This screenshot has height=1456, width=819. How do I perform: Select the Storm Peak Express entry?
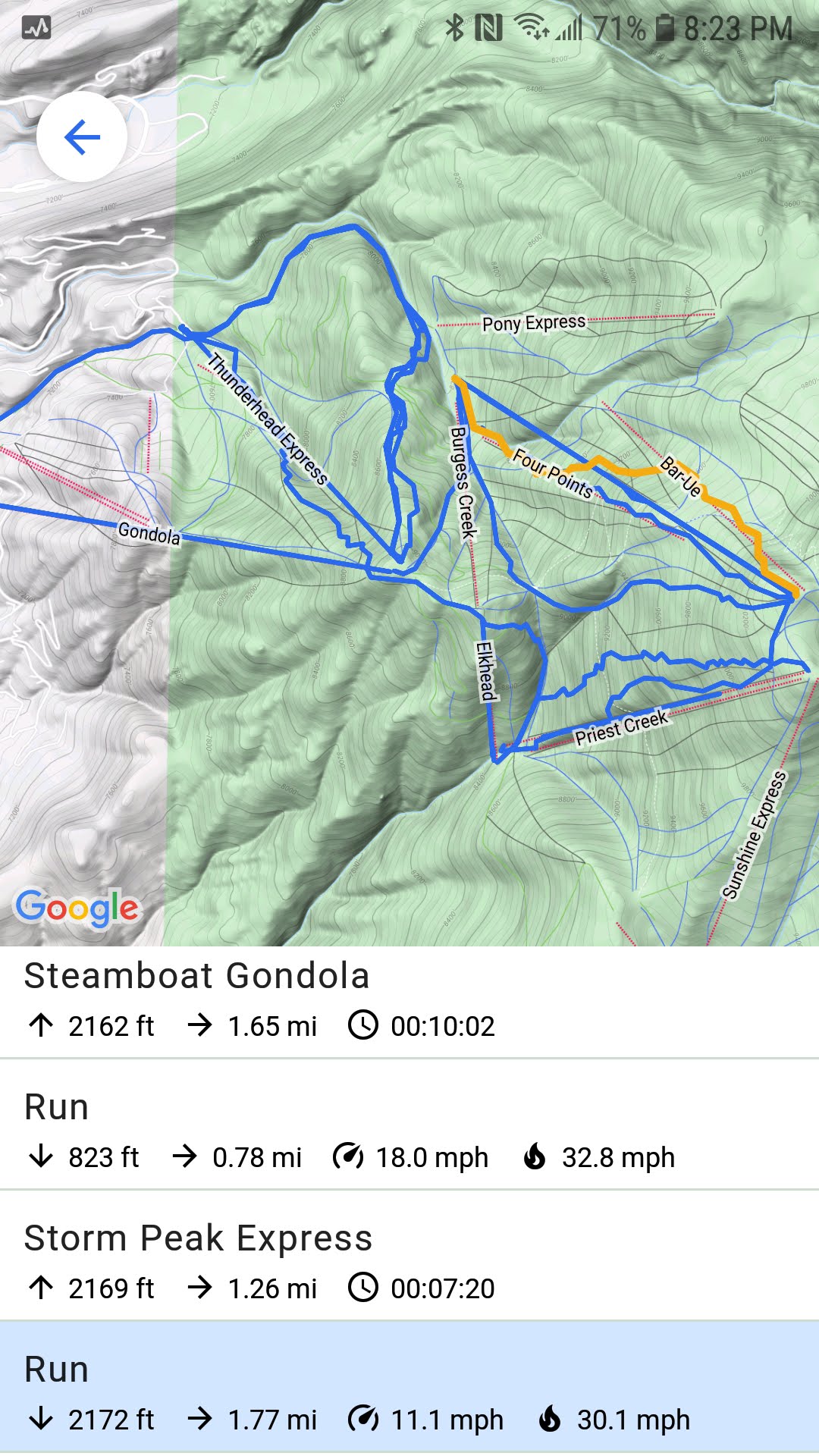coord(409,1261)
